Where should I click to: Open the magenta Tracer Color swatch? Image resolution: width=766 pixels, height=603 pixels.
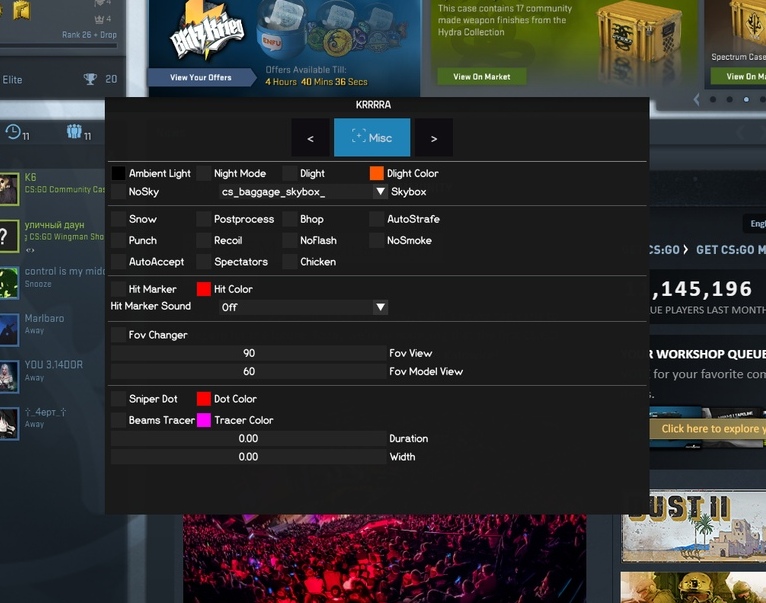pos(204,420)
